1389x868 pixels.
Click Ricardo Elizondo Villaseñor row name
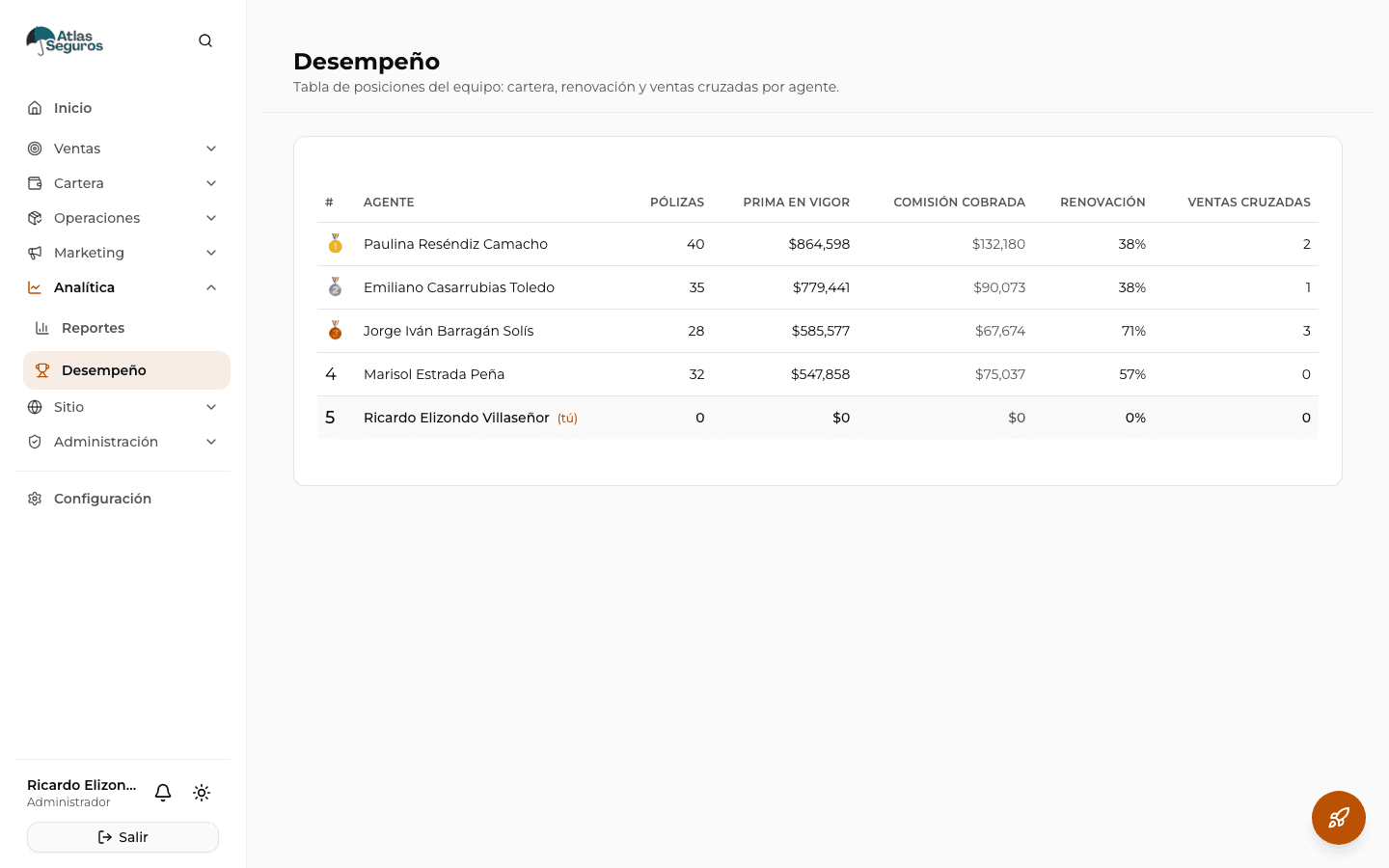coord(456,418)
